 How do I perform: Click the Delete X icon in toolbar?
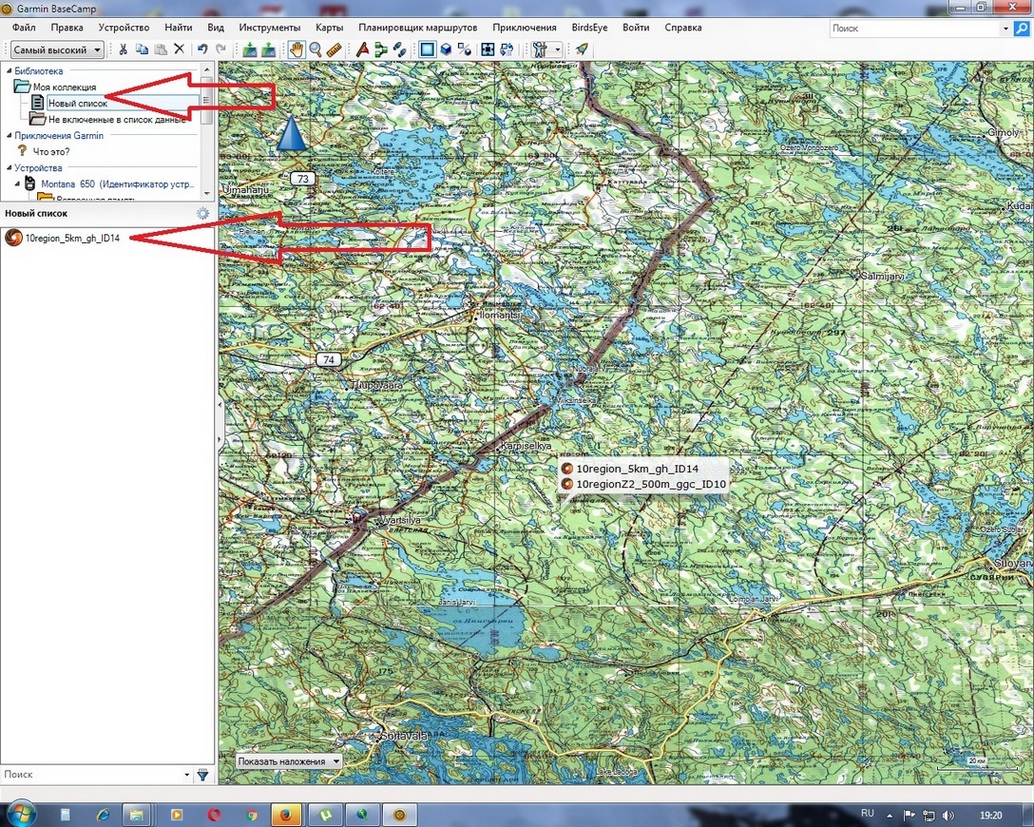[179, 49]
